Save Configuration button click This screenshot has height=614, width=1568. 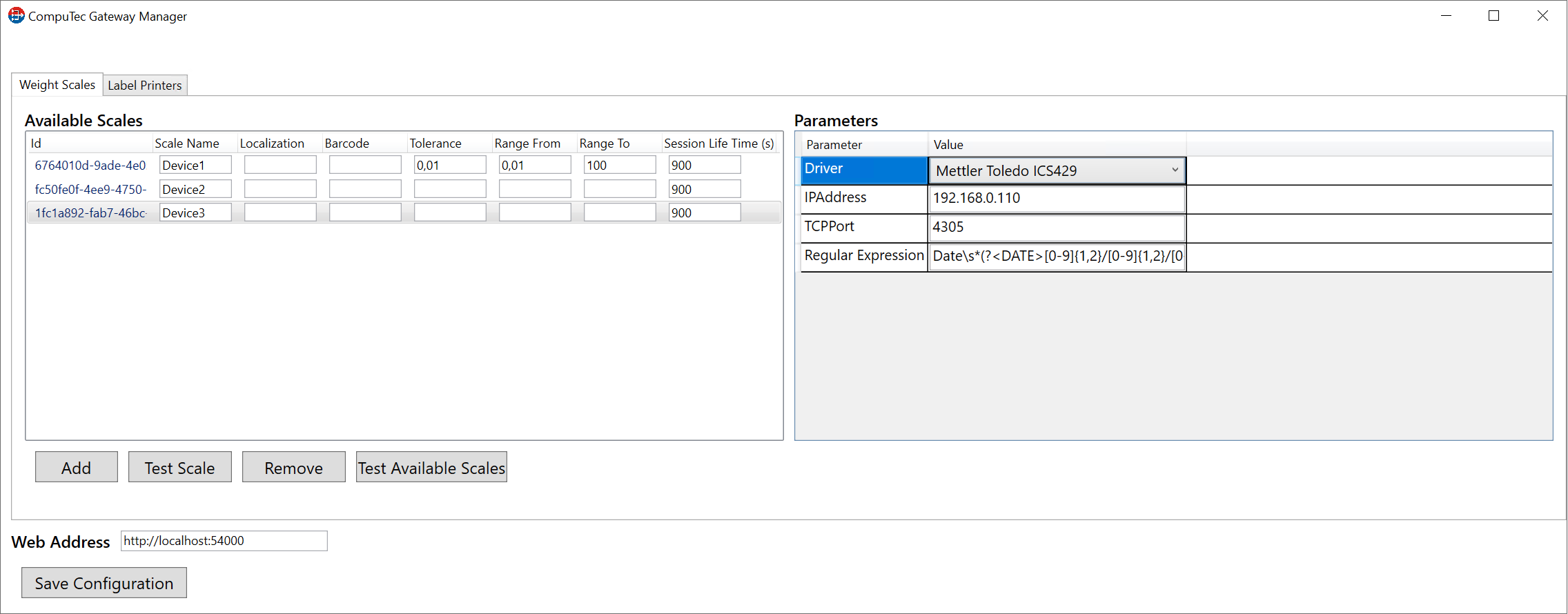(104, 583)
